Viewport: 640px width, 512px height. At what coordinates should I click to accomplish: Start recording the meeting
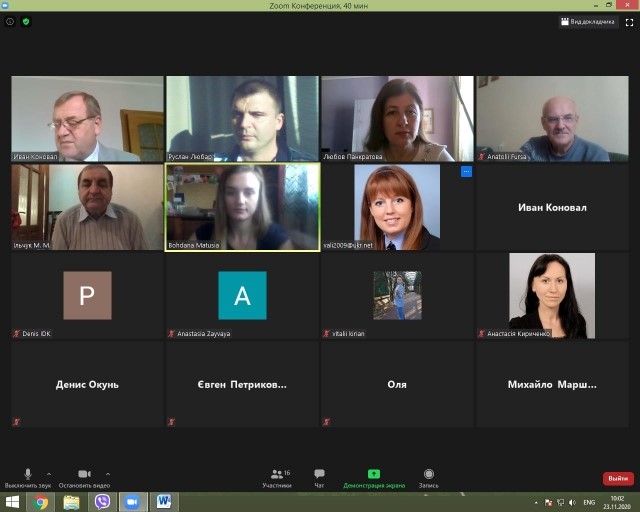coord(429,478)
